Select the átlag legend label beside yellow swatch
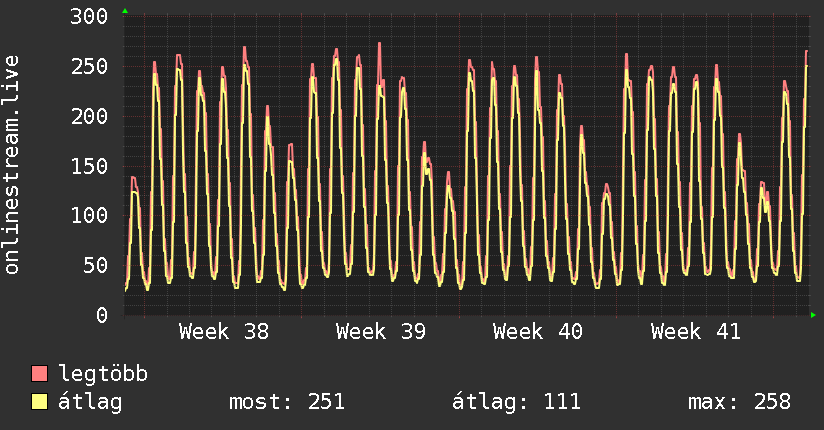 point(90,402)
